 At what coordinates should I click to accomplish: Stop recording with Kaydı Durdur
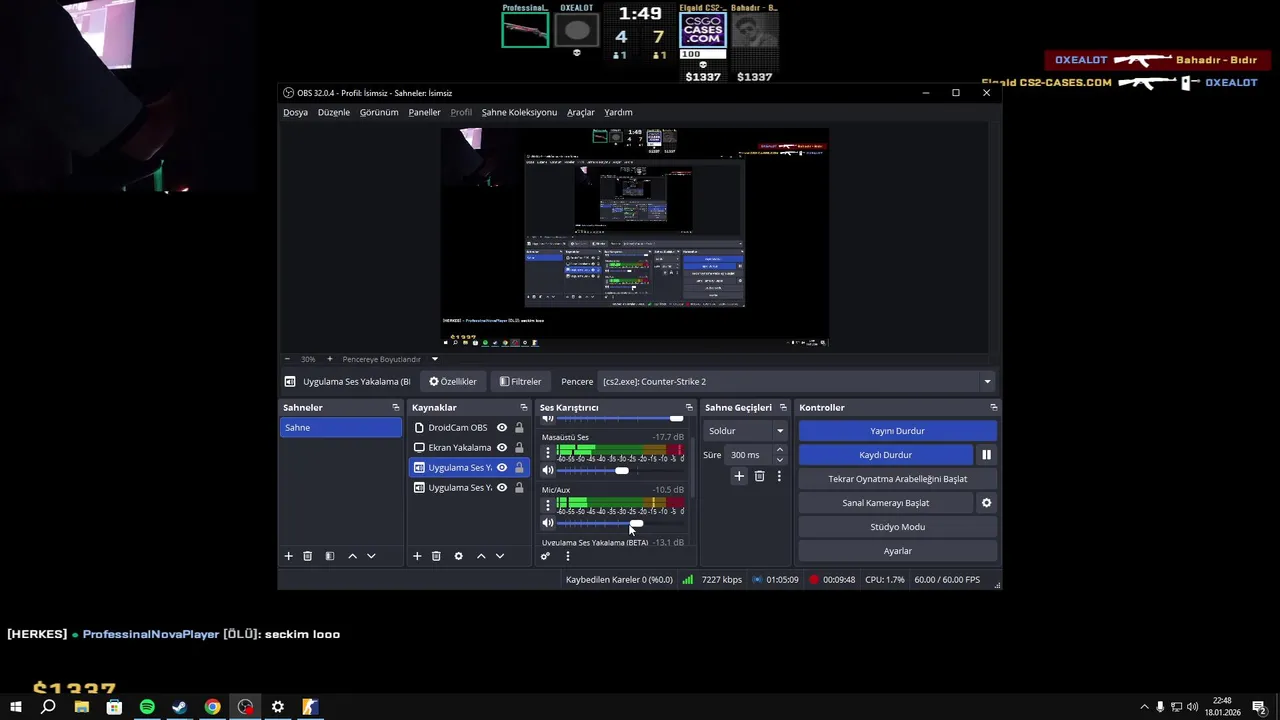pyautogui.click(x=885, y=455)
